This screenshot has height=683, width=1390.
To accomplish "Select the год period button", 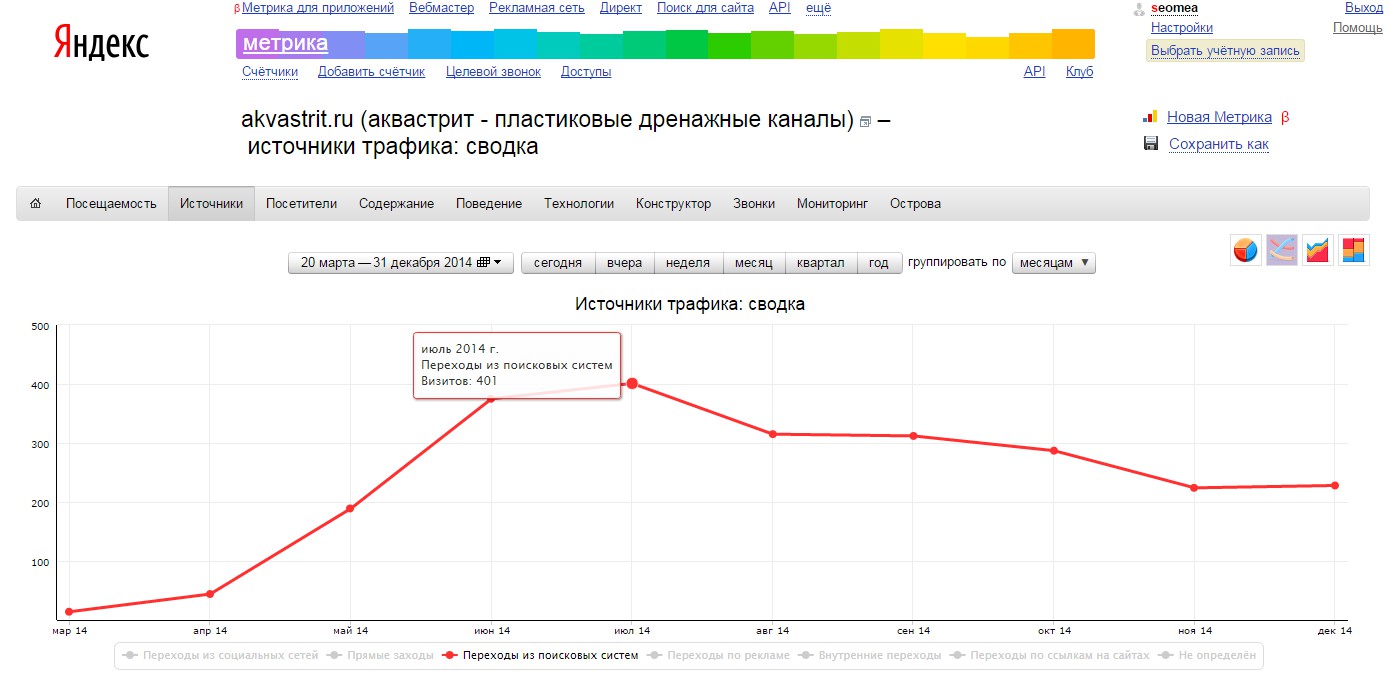I will [879, 263].
